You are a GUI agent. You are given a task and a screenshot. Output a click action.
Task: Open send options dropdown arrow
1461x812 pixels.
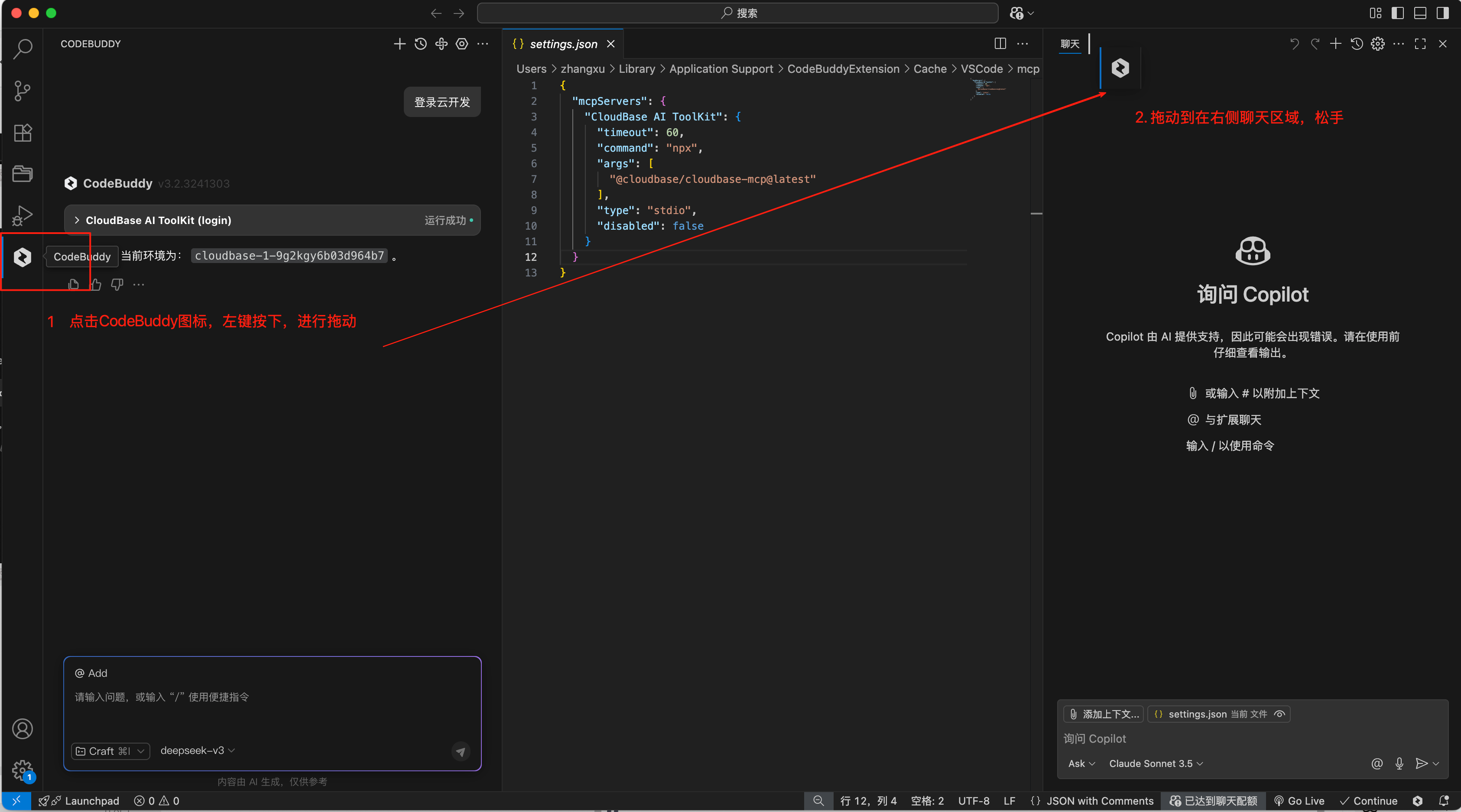1436,764
